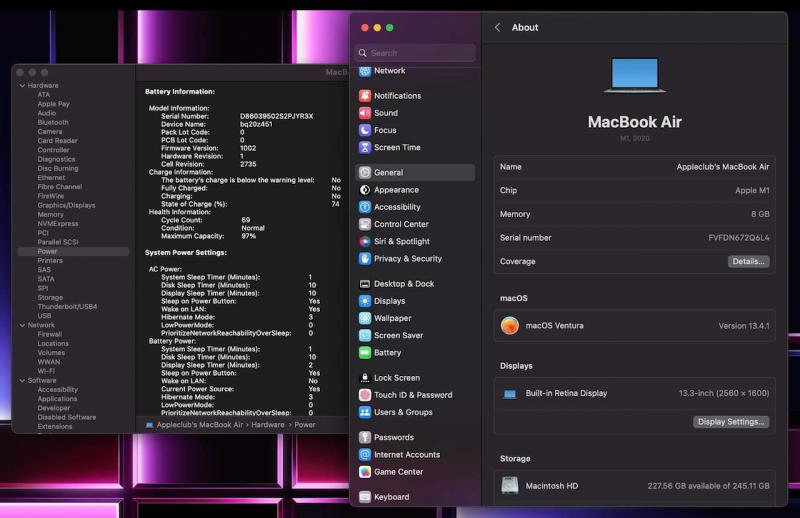Select Apple Pay in Hardware list

53,104
